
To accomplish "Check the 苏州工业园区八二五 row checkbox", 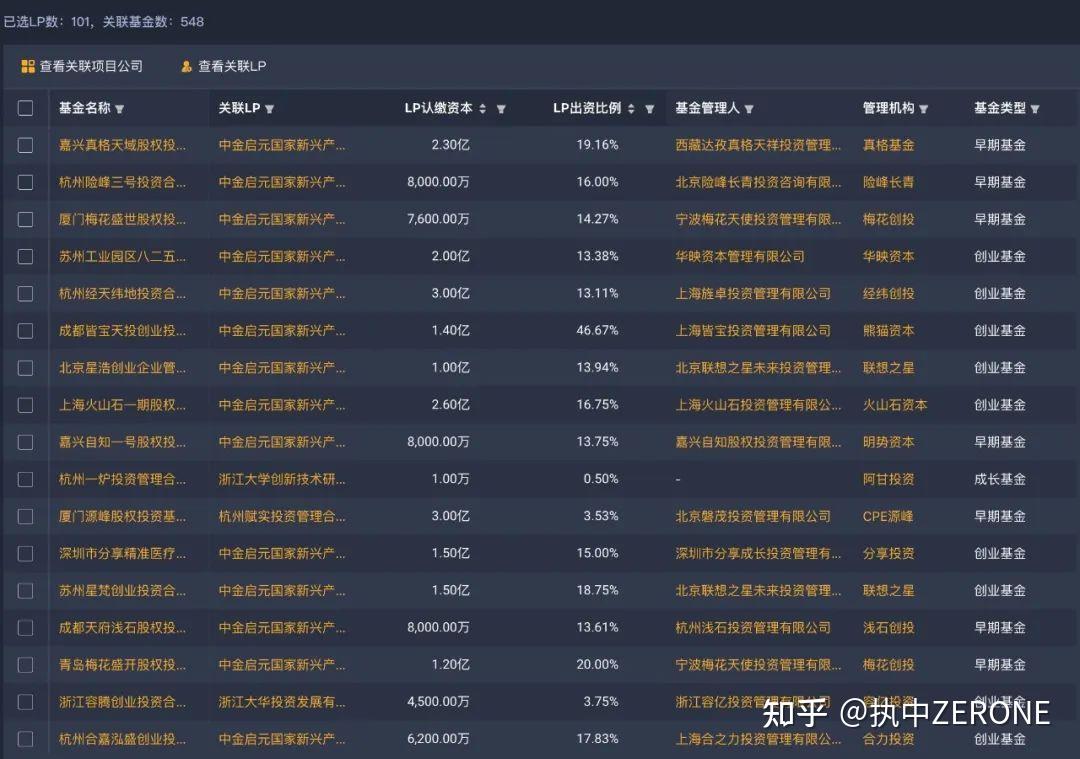I will point(25,257).
